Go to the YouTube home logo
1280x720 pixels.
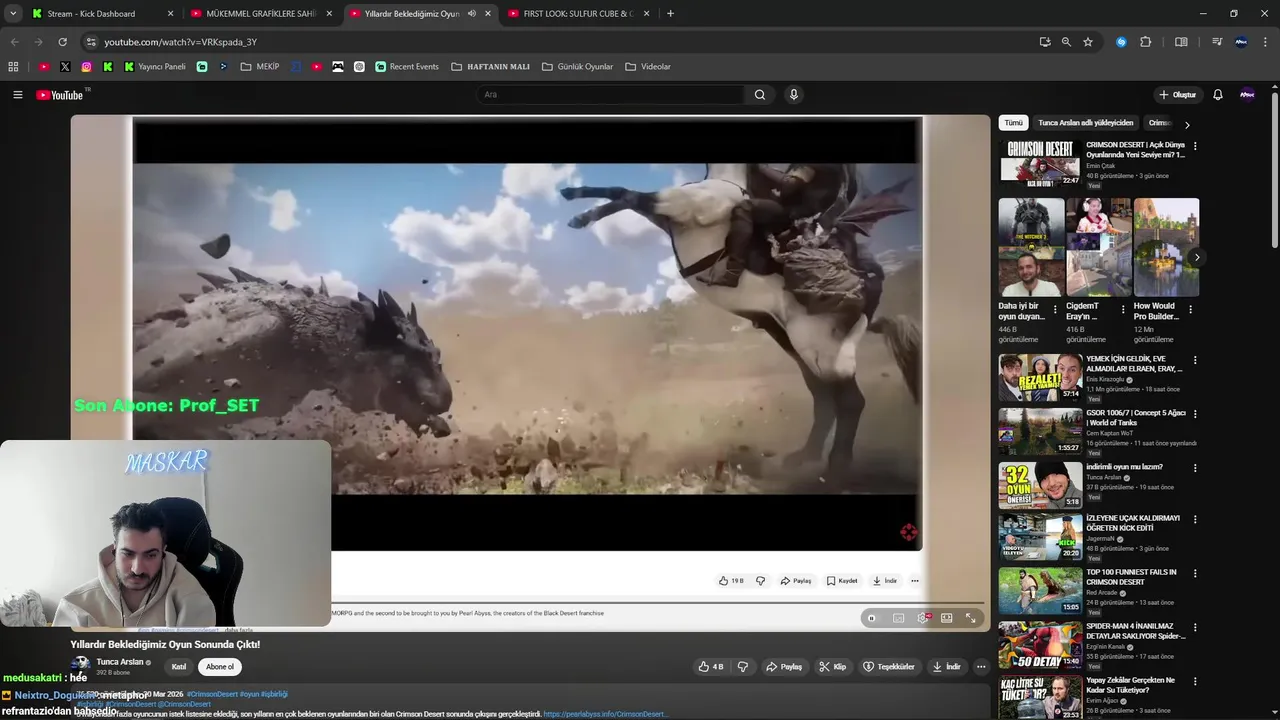[60, 95]
